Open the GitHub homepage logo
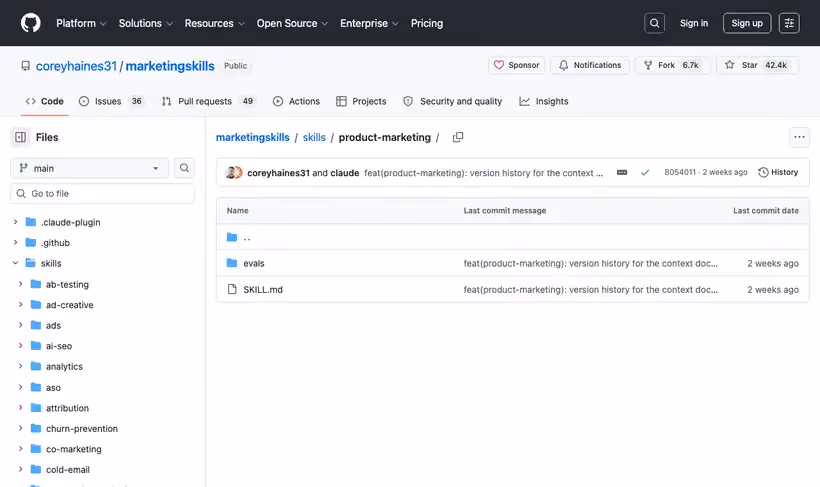Screen dimensions: 820x487 (31, 23)
